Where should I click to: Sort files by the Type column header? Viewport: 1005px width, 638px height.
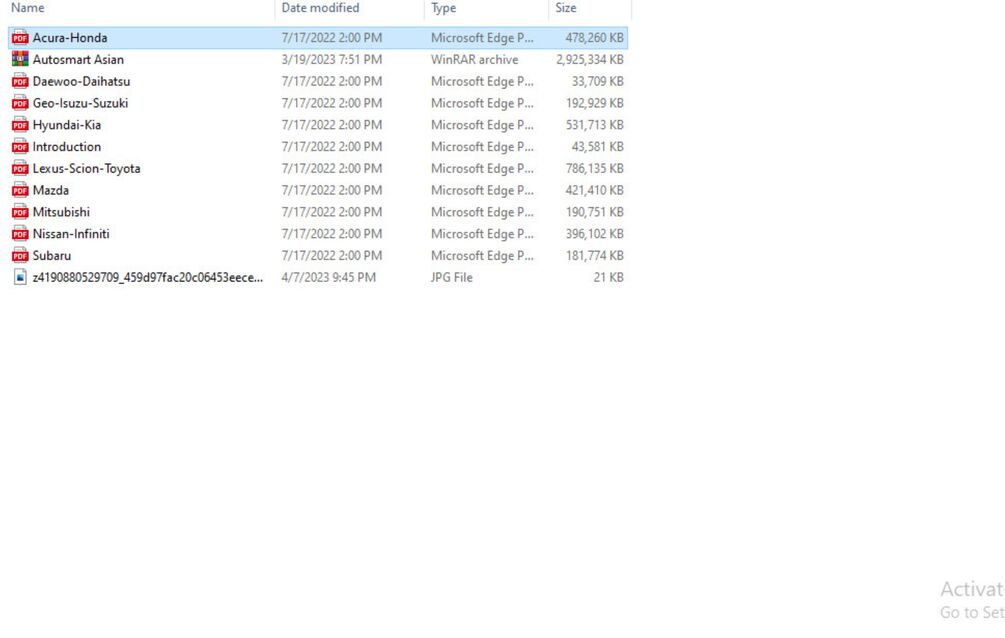444,8
